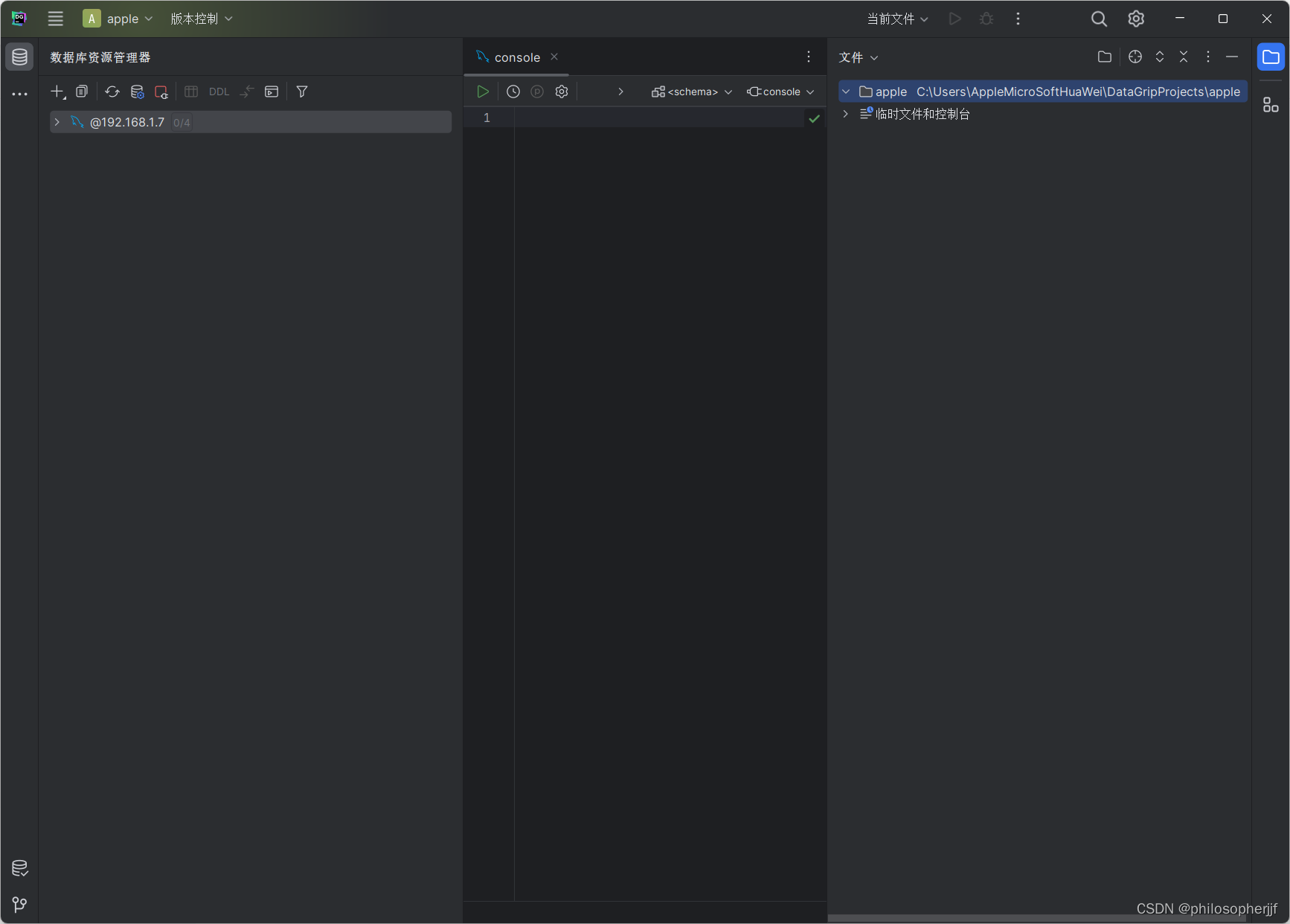Screen dimensions: 1290x924
Task: Click the DDL button in explorer toolbar
Action: pos(219,92)
